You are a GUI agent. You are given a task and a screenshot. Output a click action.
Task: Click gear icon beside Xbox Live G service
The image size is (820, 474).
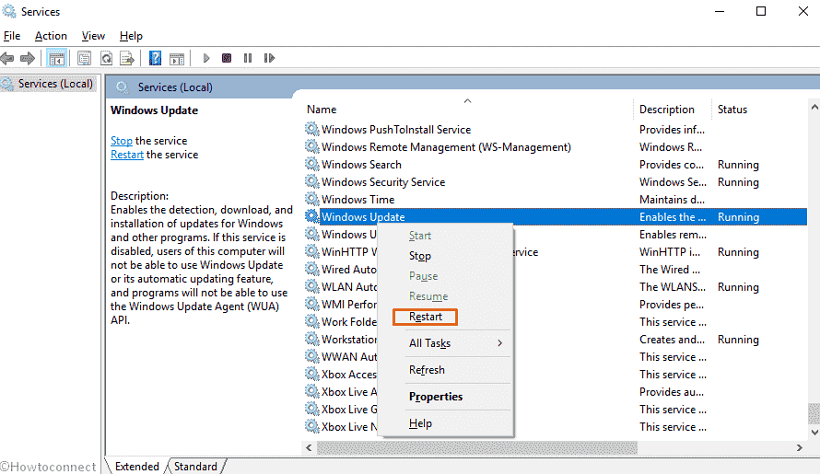coord(312,409)
